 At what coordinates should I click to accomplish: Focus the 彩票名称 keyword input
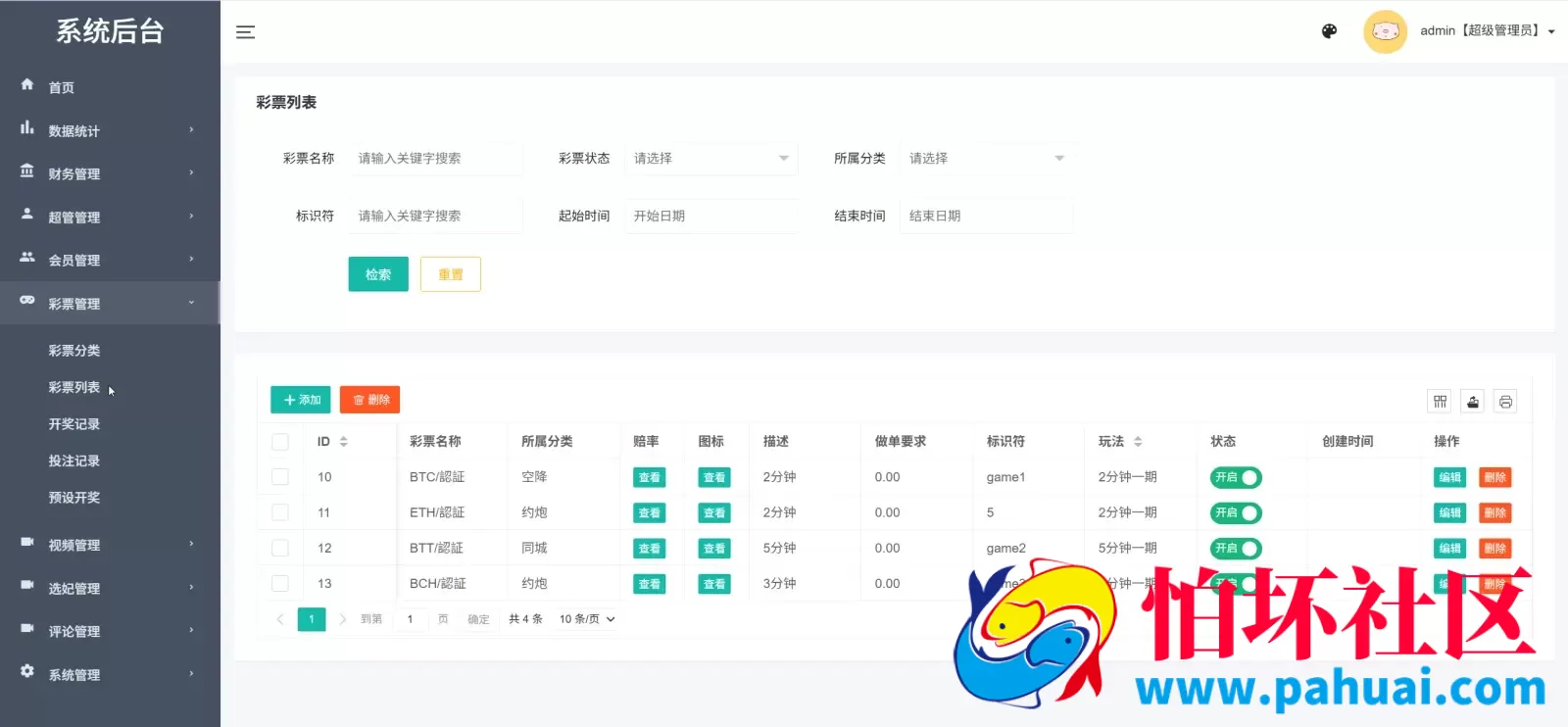click(435, 159)
